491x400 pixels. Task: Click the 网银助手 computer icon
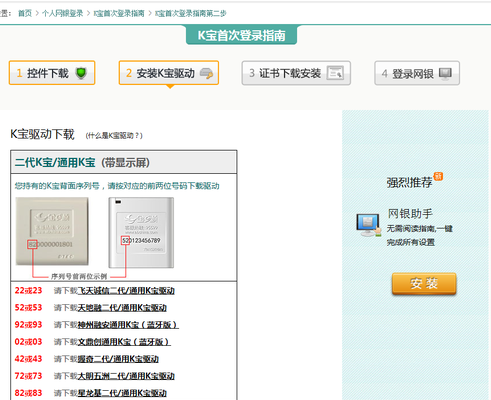pos(368,225)
